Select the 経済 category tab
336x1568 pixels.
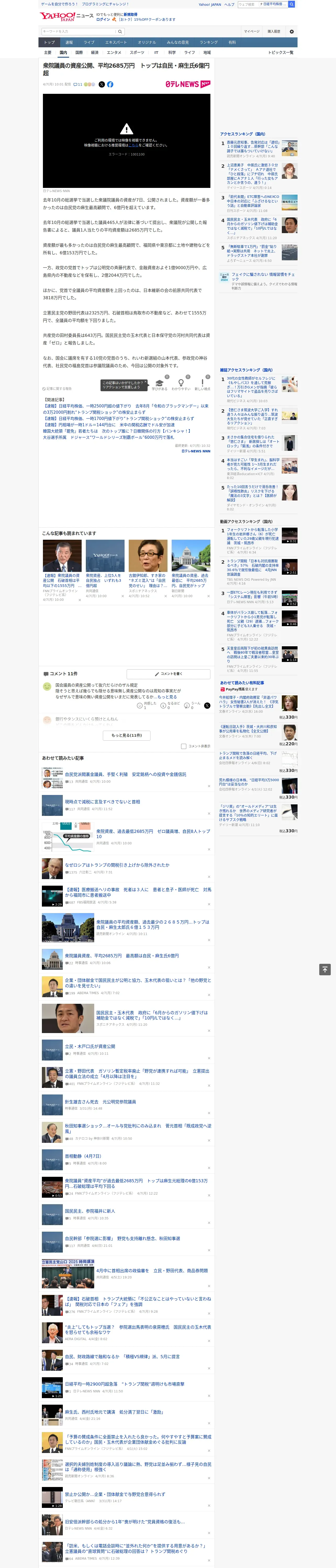(94, 52)
